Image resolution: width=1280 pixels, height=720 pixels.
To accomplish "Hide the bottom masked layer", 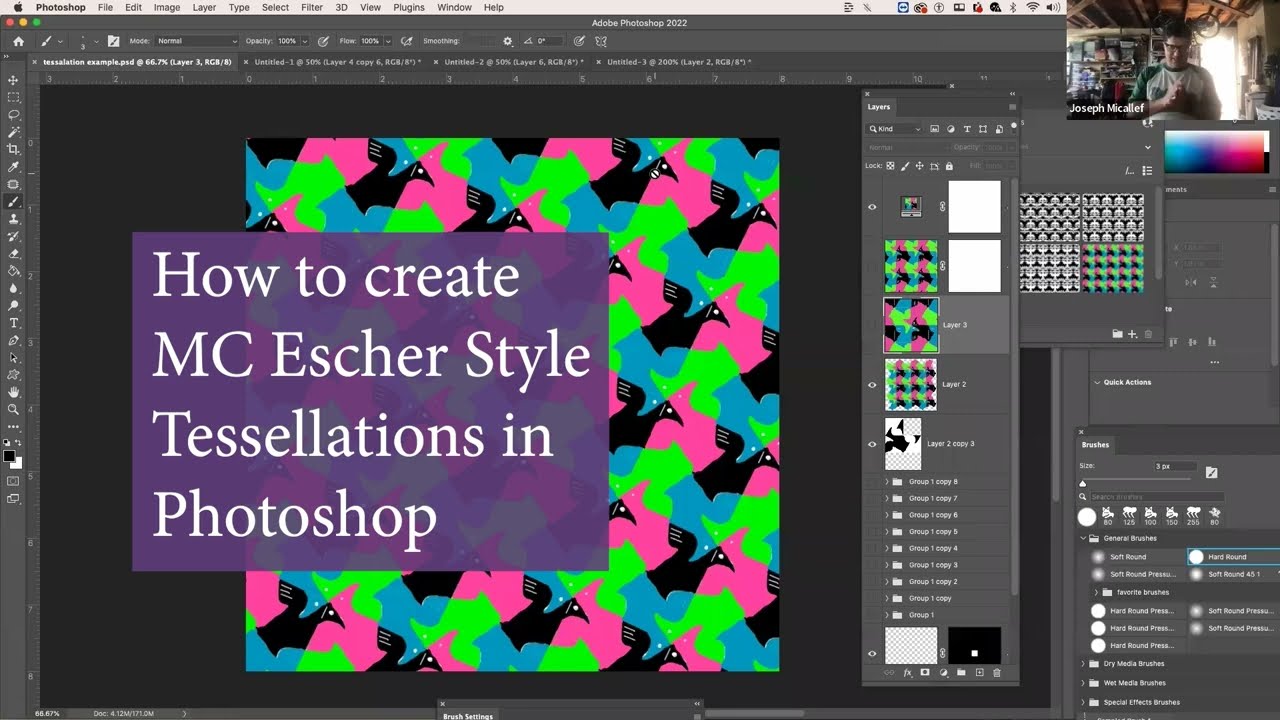I will pyautogui.click(x=872, y=654).
